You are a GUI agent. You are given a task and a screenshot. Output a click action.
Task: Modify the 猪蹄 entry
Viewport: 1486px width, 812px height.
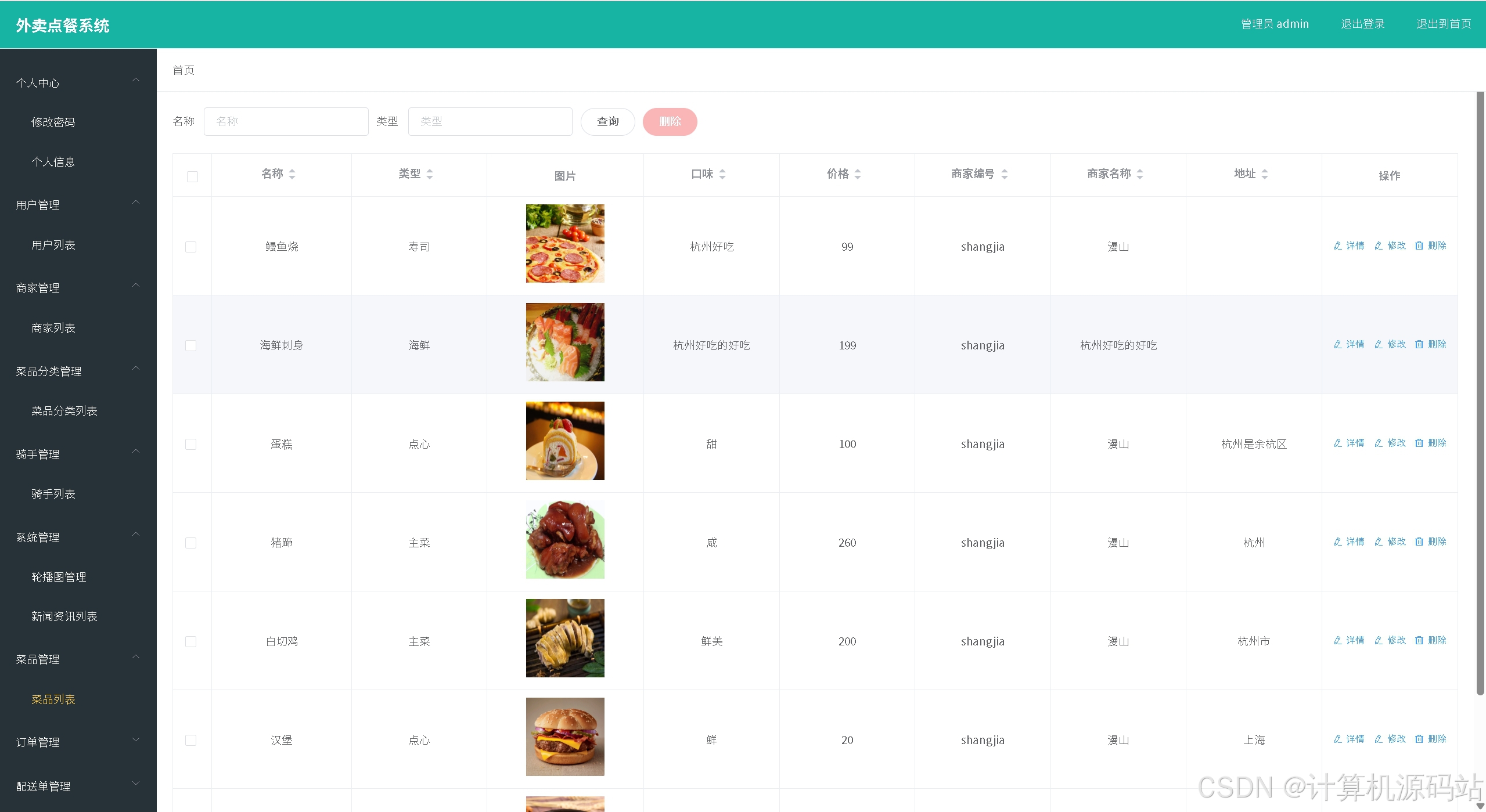[x=1390, y=542]
